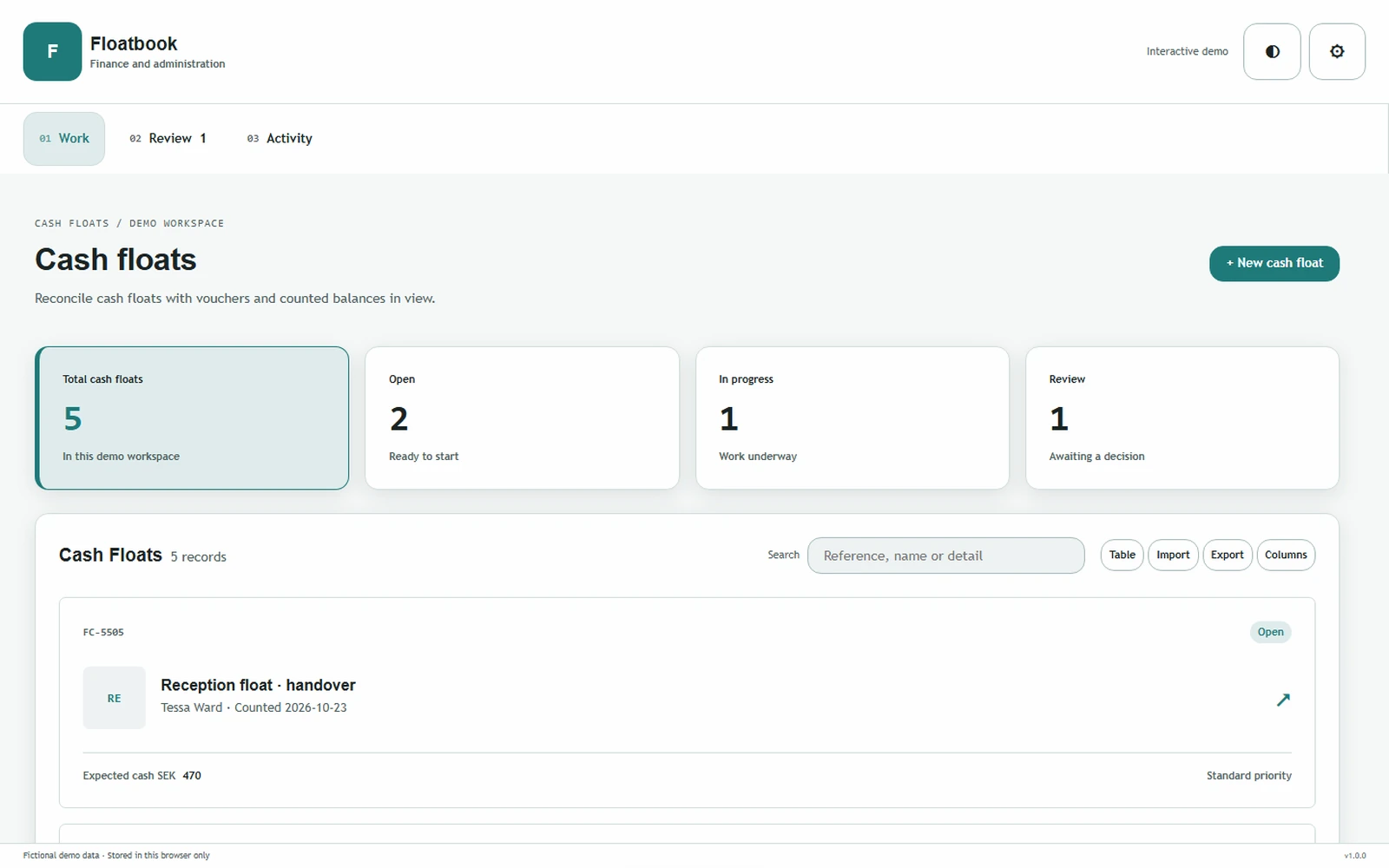The height and width of the screenshot is (868, 1389).
Task: Open settings via the gear icon
Action: [1337, 52]
